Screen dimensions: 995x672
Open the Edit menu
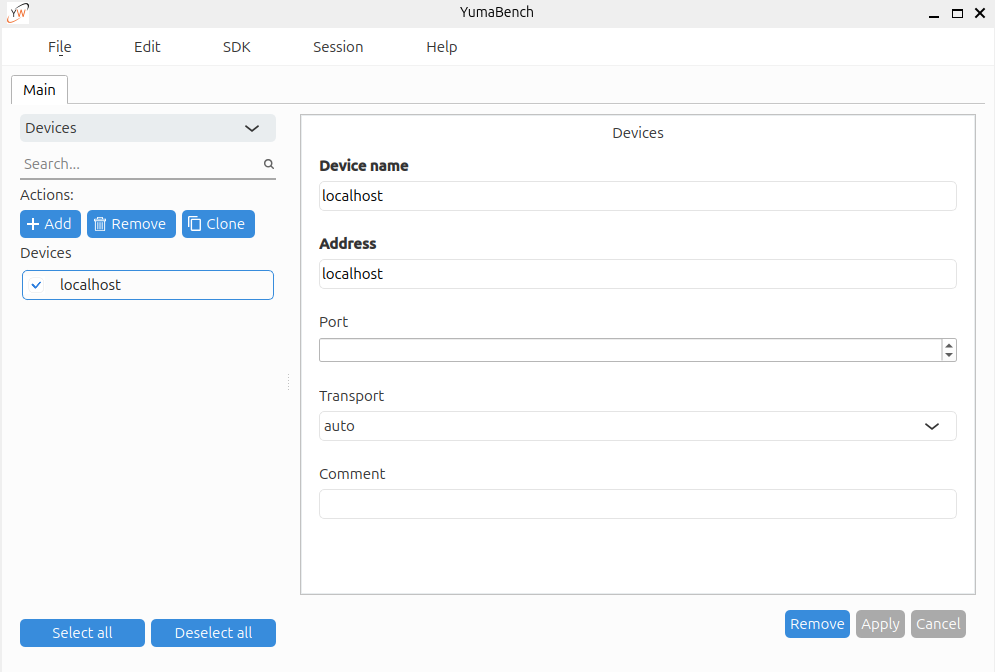[x=147, y=47]
